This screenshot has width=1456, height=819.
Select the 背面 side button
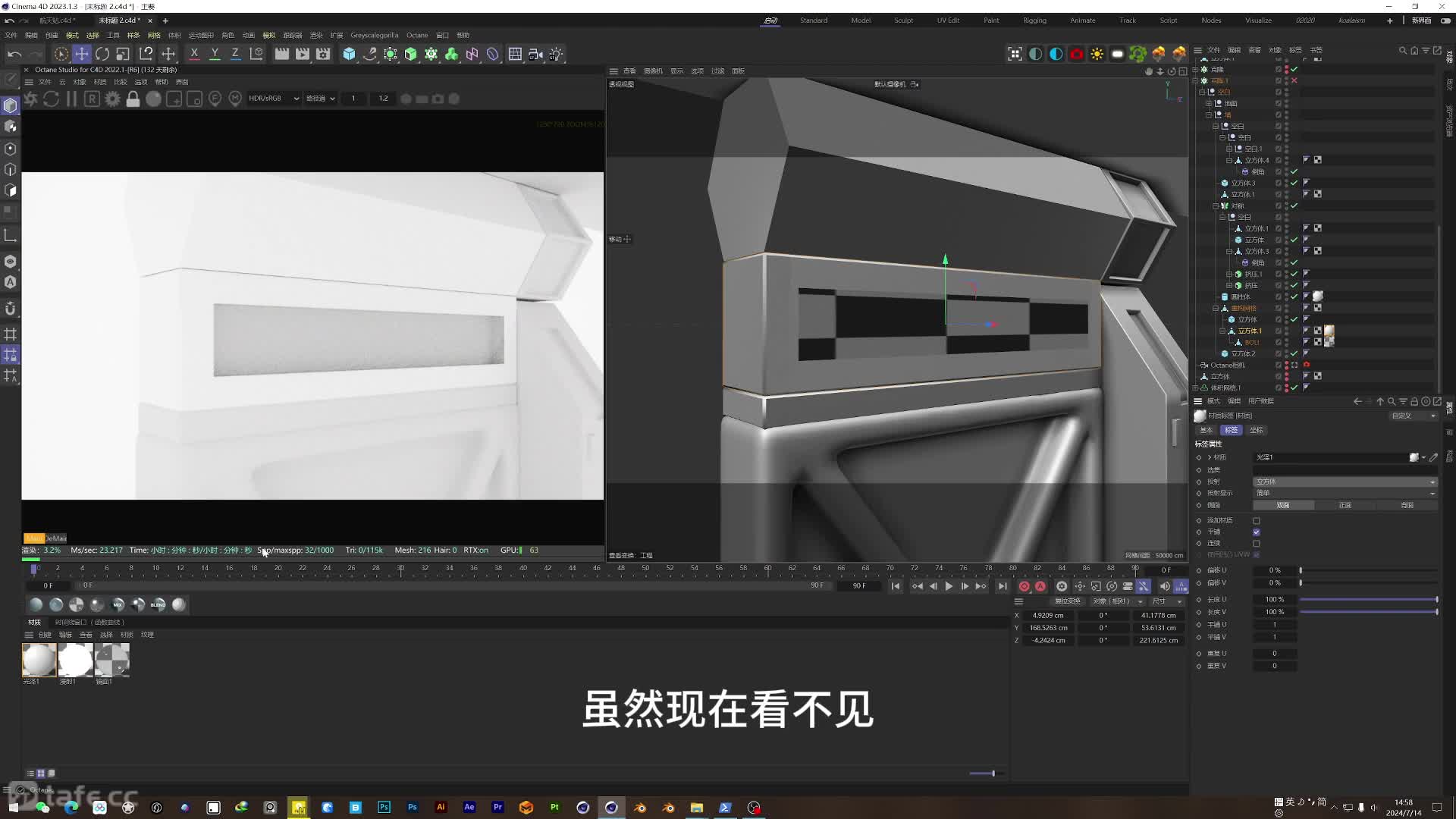pos(1407,505)
